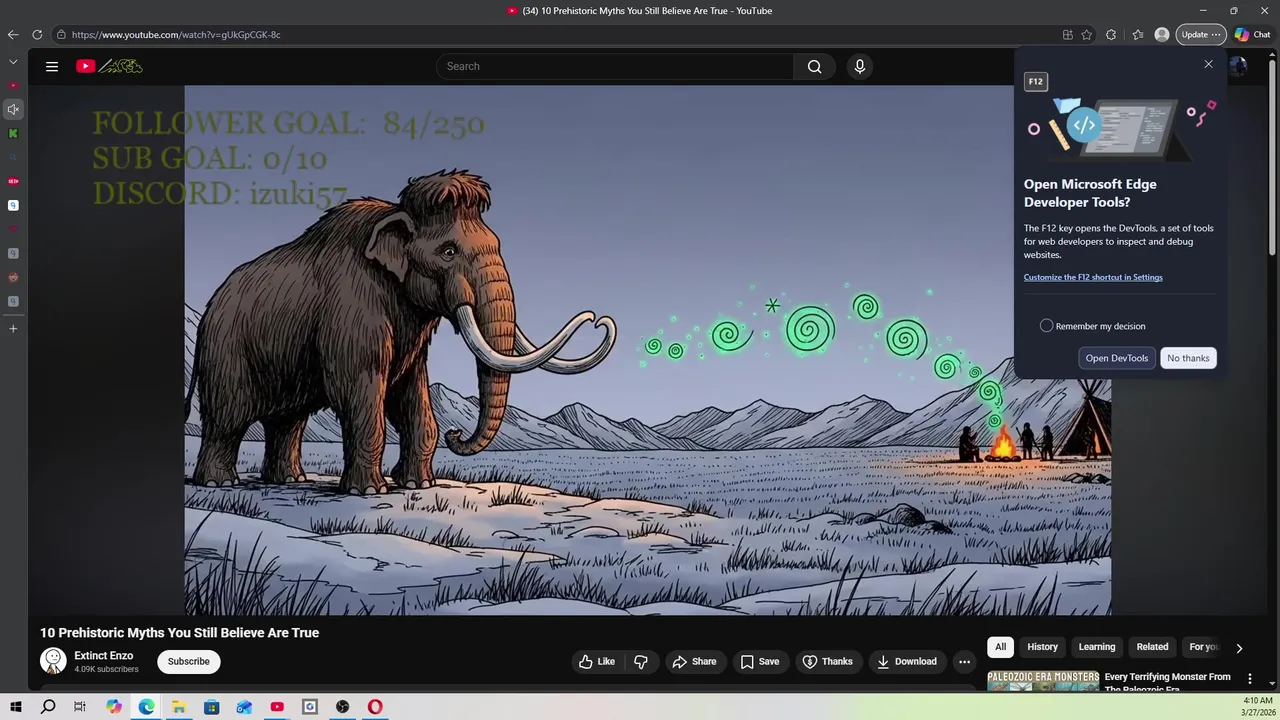
Task: Select the Learning filter chip
Action: pos(1097,647)
